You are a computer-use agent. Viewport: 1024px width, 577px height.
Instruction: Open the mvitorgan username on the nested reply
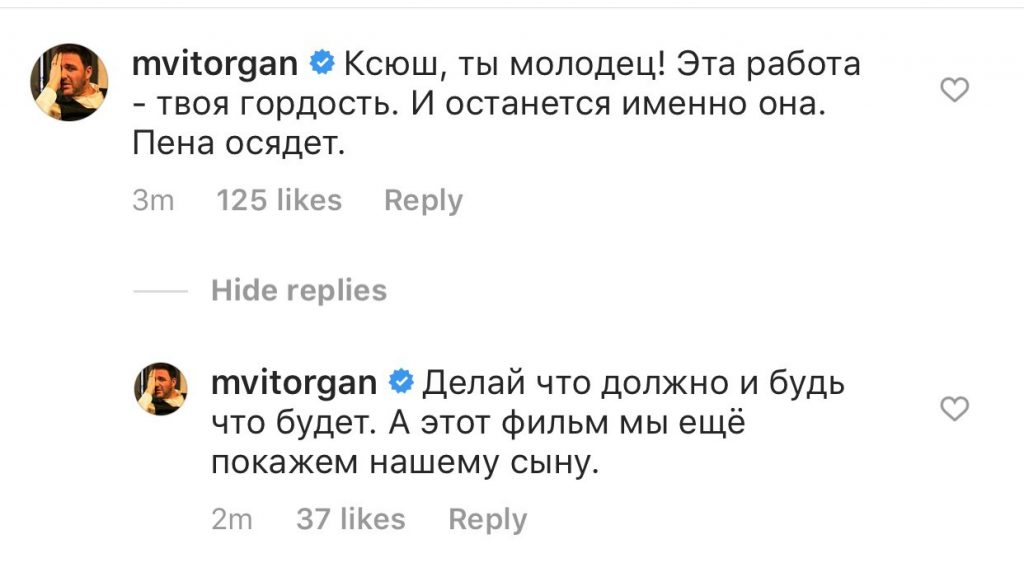tap(294, 383)
